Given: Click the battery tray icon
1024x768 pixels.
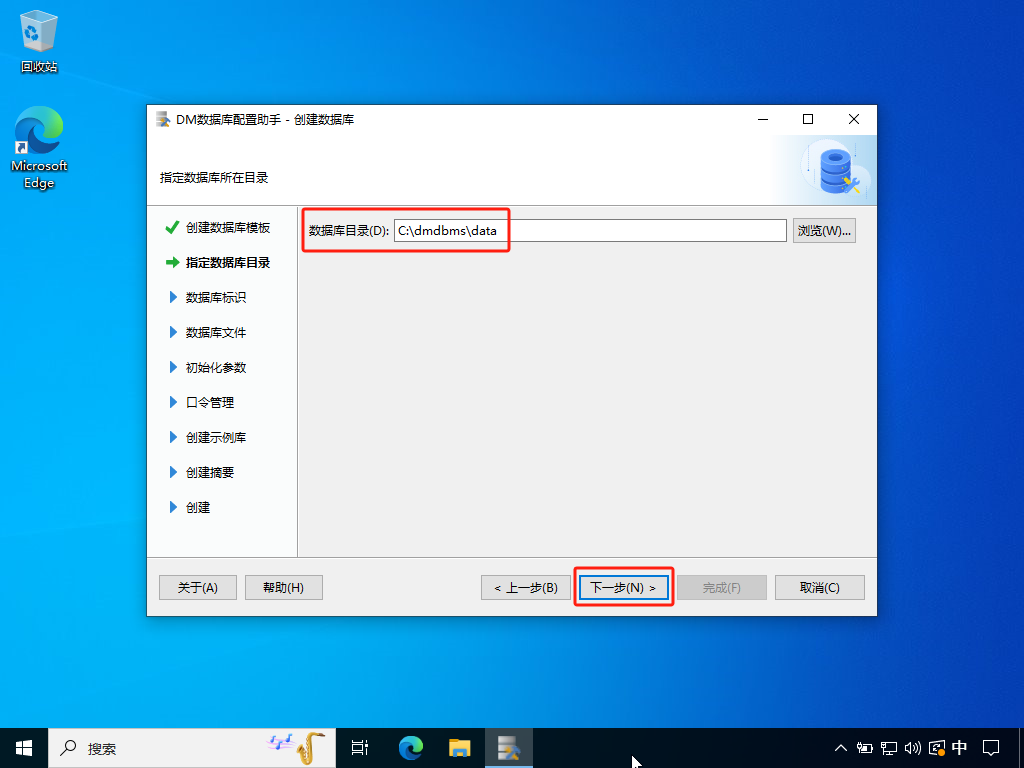Looking at the screenshot, I should [865, 748].
